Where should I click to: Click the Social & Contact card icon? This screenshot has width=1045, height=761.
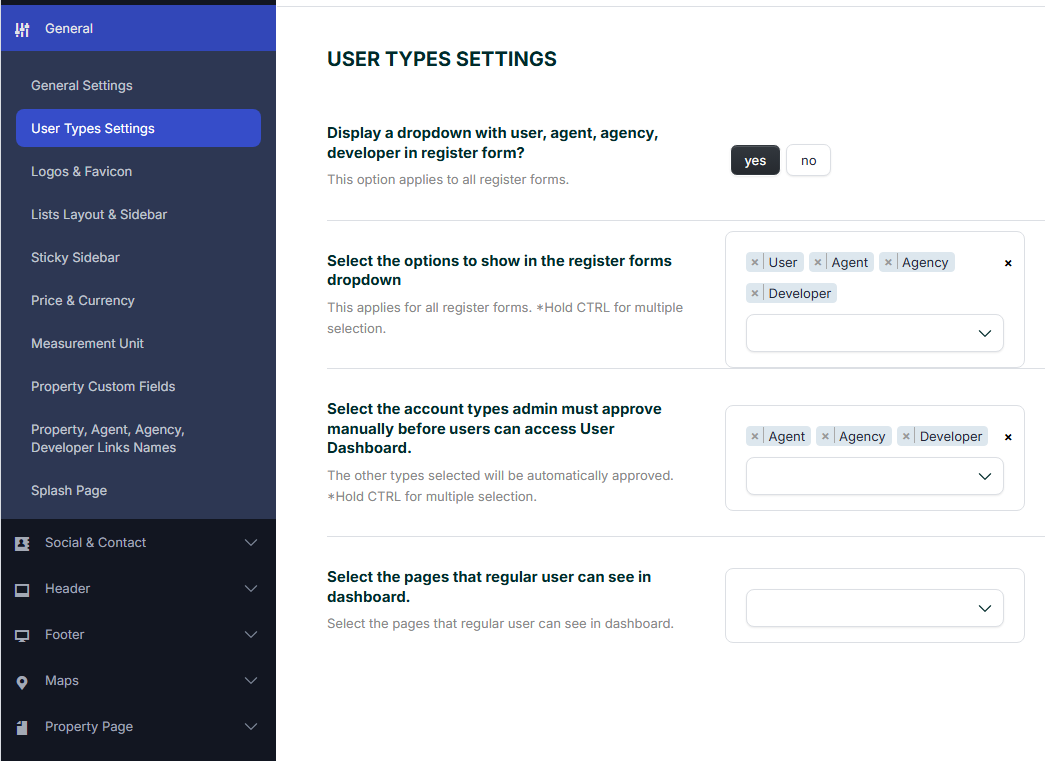tap(22, 543)
